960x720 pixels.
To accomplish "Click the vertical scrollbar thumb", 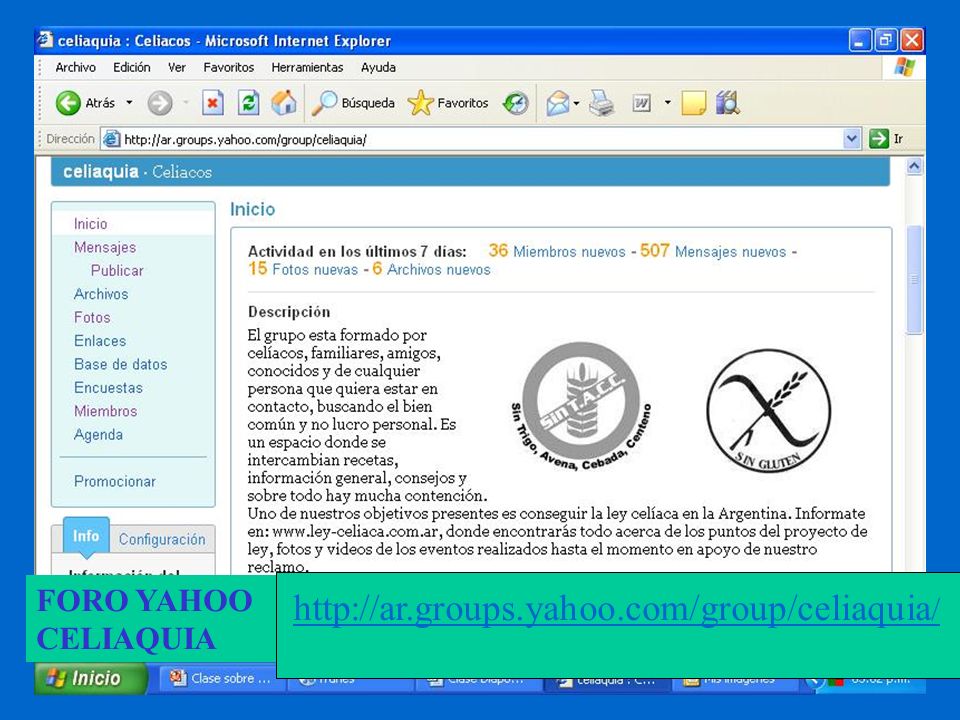I will click(x=914, y=279).
